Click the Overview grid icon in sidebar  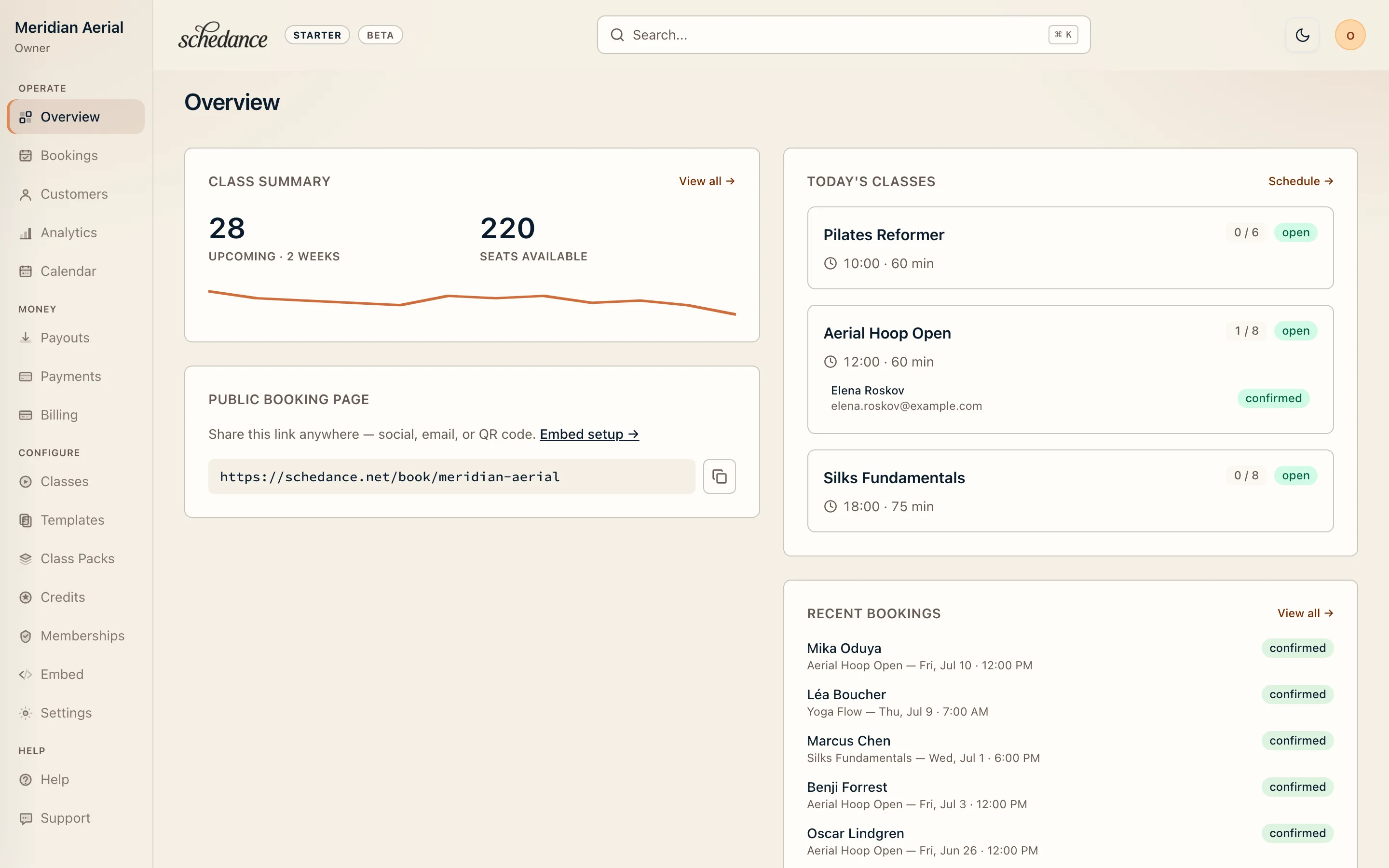click(25, 117)
